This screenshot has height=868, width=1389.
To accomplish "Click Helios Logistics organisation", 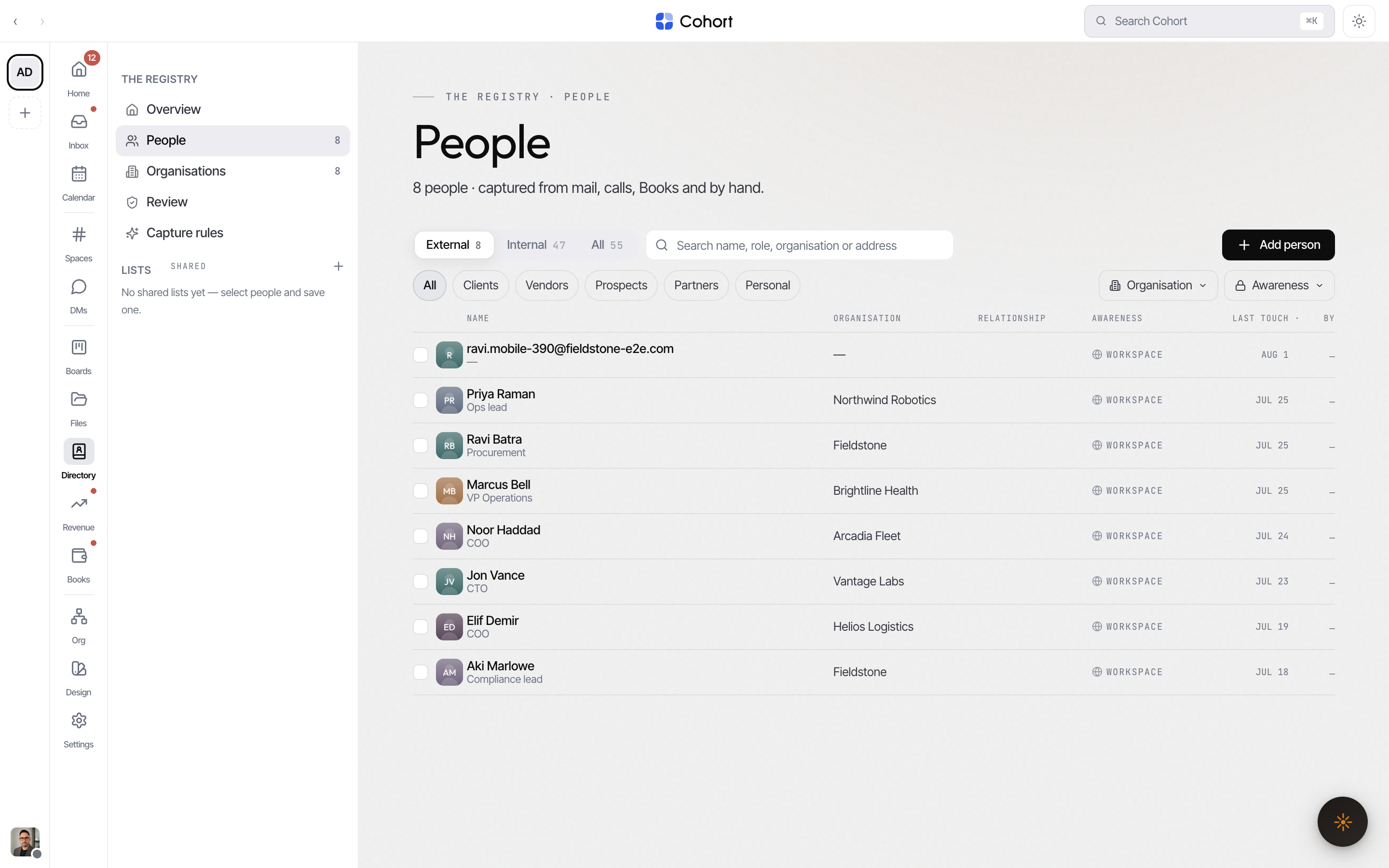I will tap(873, 627).
